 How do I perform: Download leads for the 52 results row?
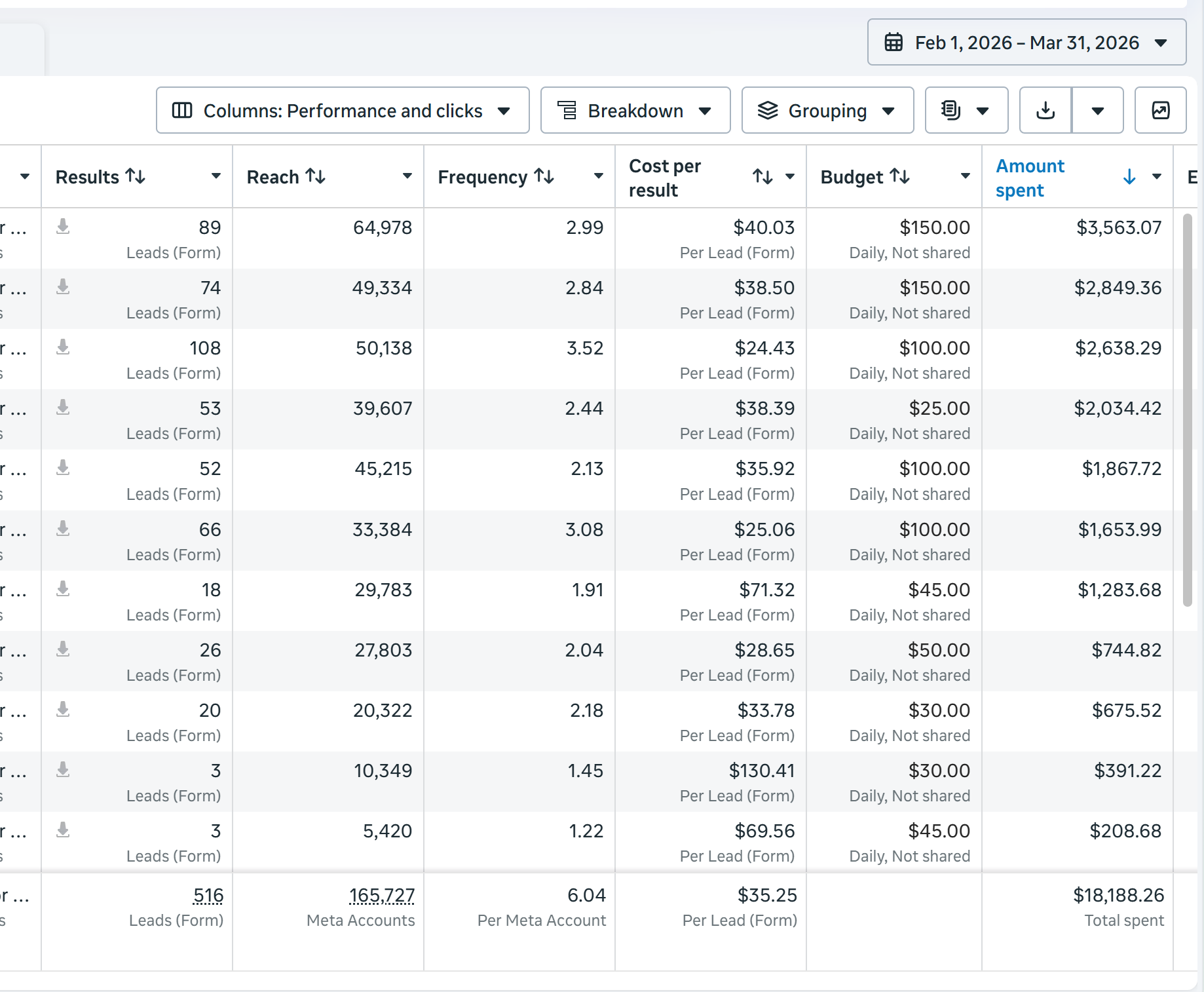coord(63,468)
